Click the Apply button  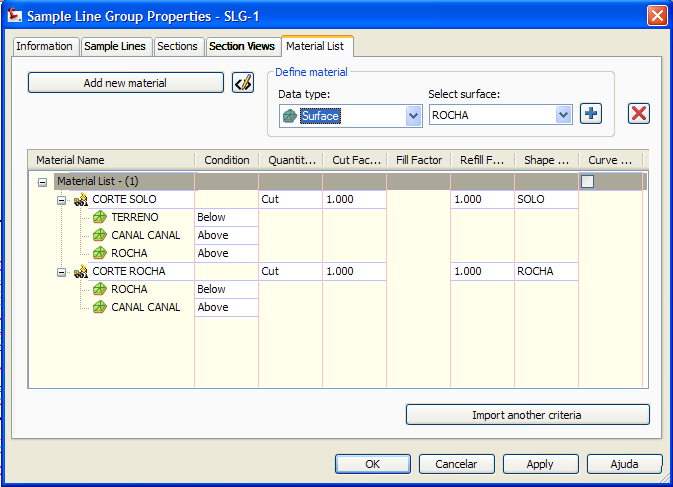540,464
